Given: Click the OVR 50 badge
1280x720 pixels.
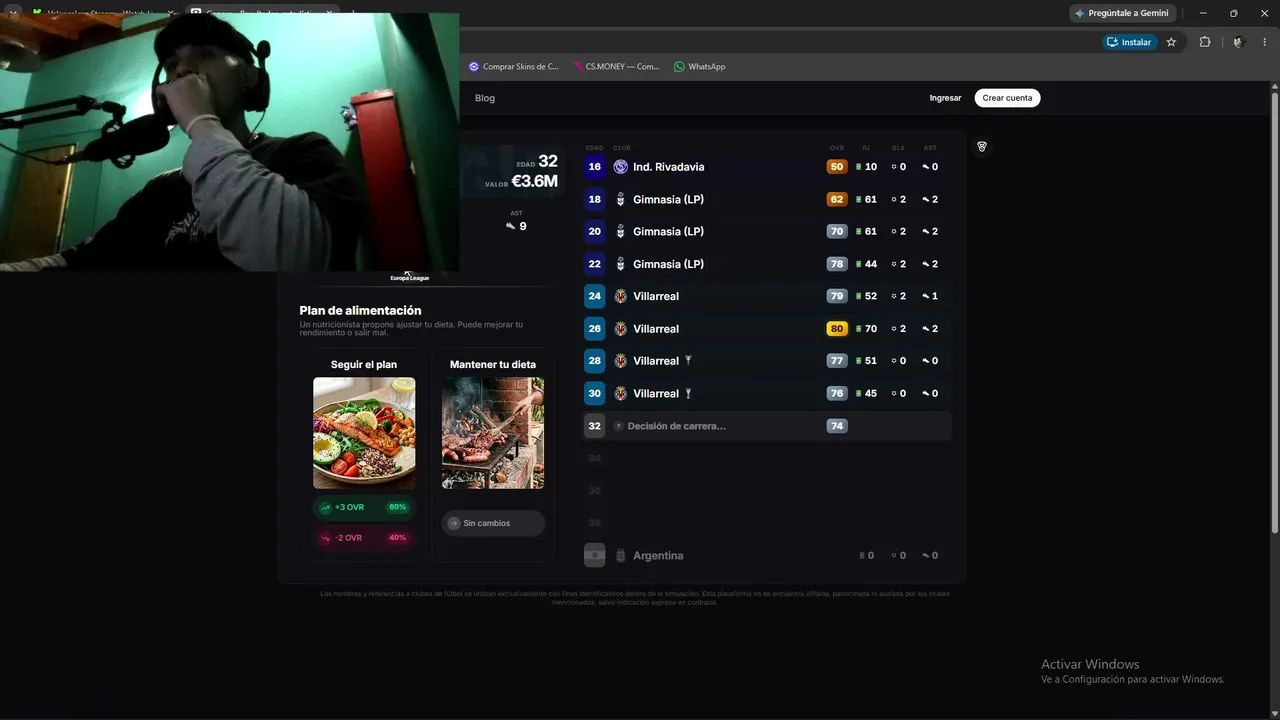Looking at the screenshot, I should pyautogui.click(x=837, y=167).
